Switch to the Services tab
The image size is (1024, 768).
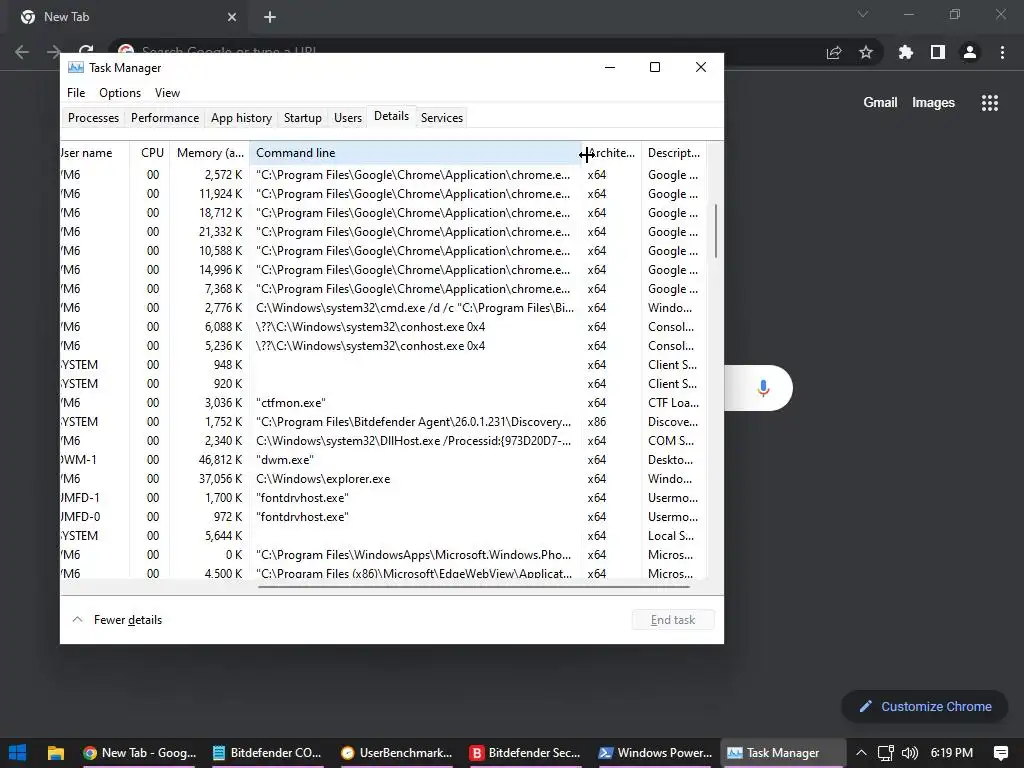(x=441, y=118)
